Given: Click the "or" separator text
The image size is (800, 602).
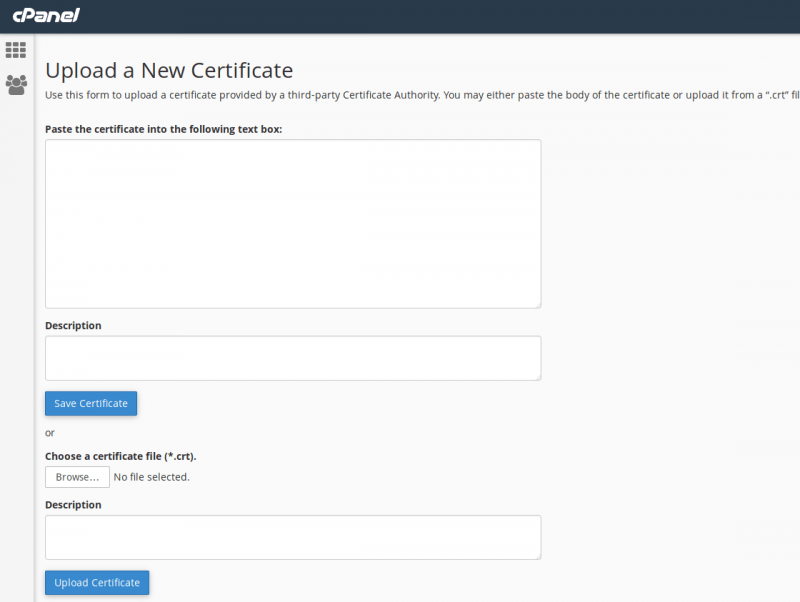Looking at the screenshot, I should coord(50,432).
